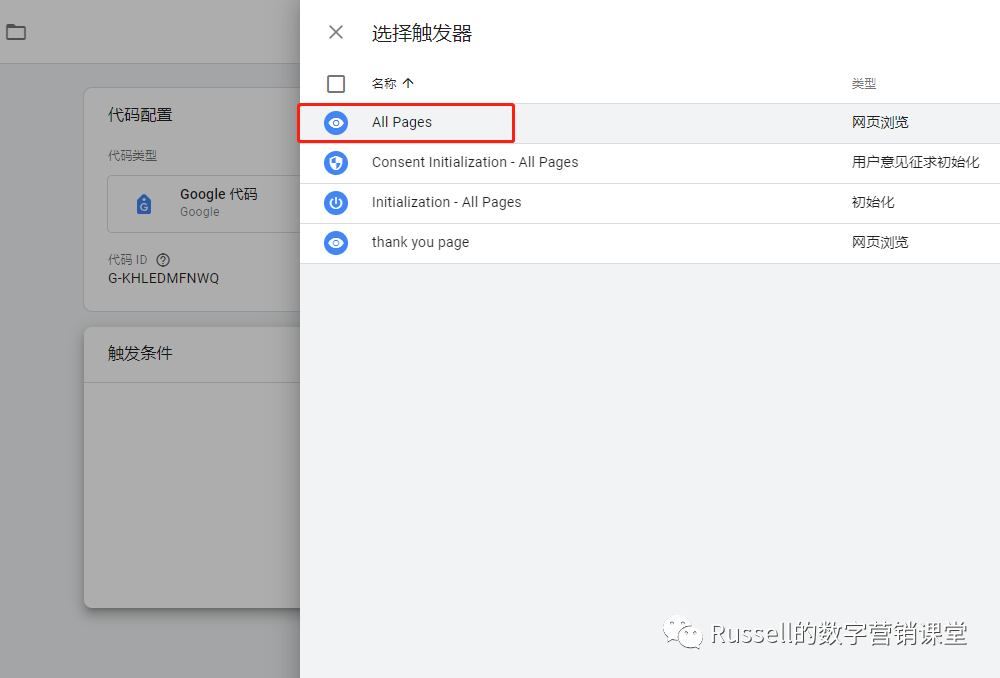Screen dimensions: 1000x678
Task: Choose Consent Initialization - All Pages trigger
Action: [x=475, y=162]
